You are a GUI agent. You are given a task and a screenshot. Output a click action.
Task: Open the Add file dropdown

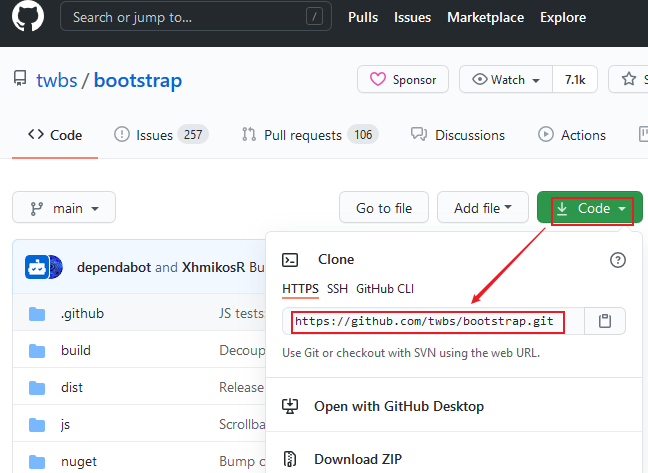click(x=483, y=207)
